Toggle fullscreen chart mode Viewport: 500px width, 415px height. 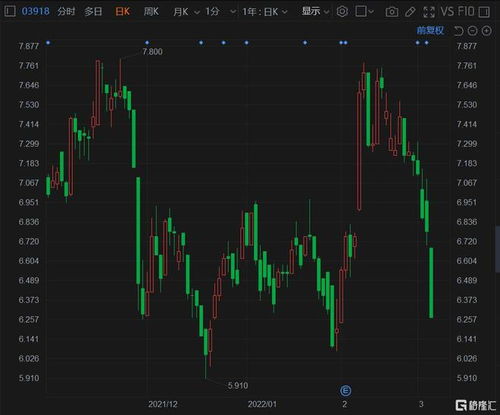tap(429, 12)
